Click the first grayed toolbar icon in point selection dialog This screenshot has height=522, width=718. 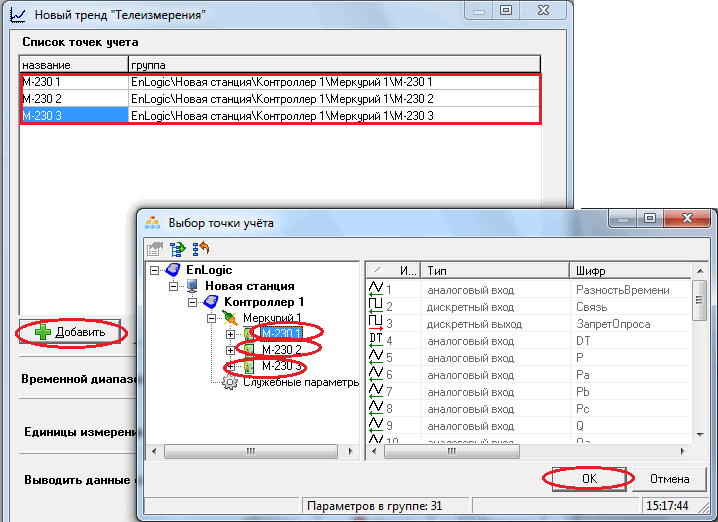click(x=155, y=249)
